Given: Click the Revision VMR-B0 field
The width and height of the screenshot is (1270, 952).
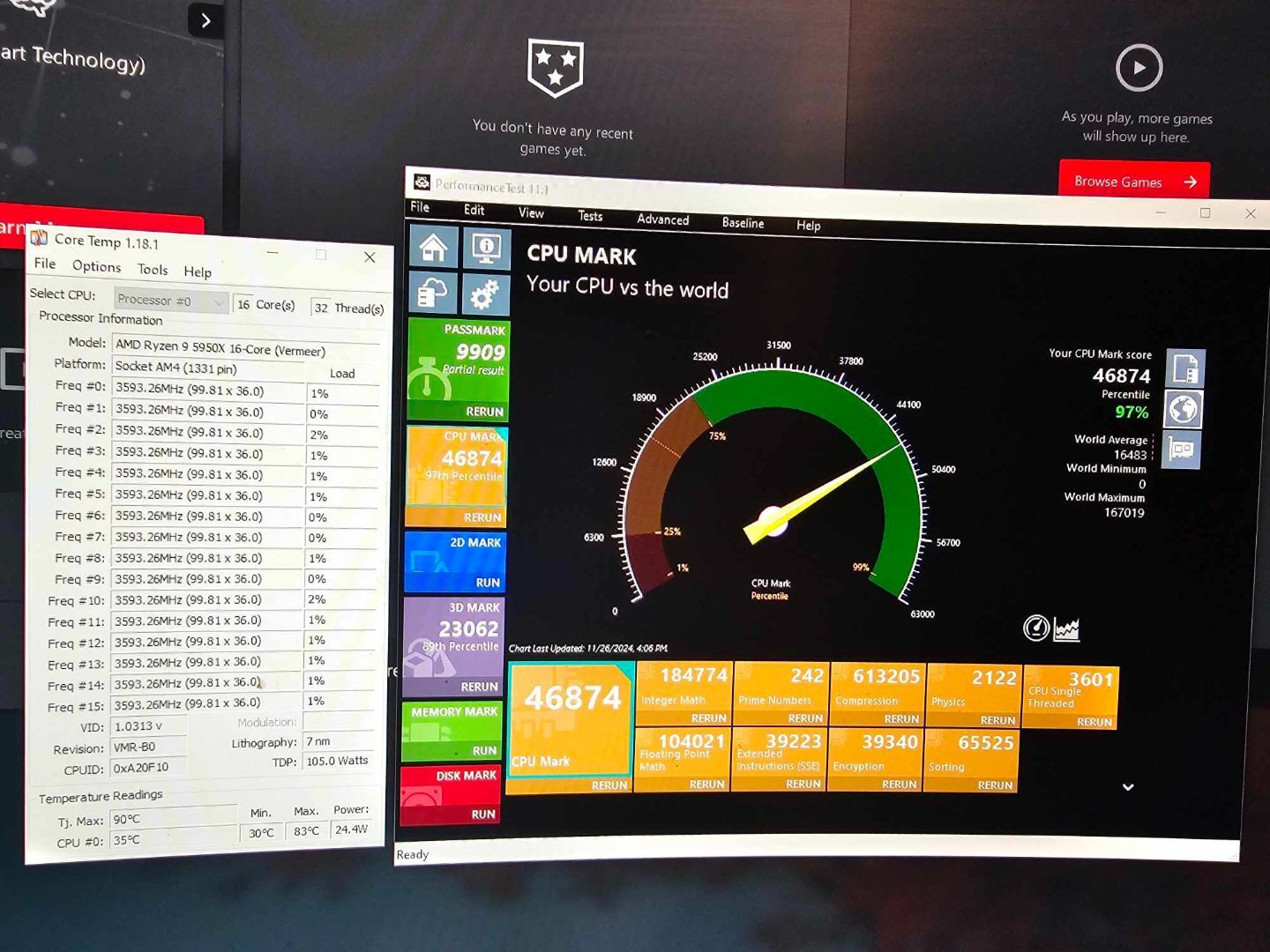Looking at the screenshot, I should [148, 747].
